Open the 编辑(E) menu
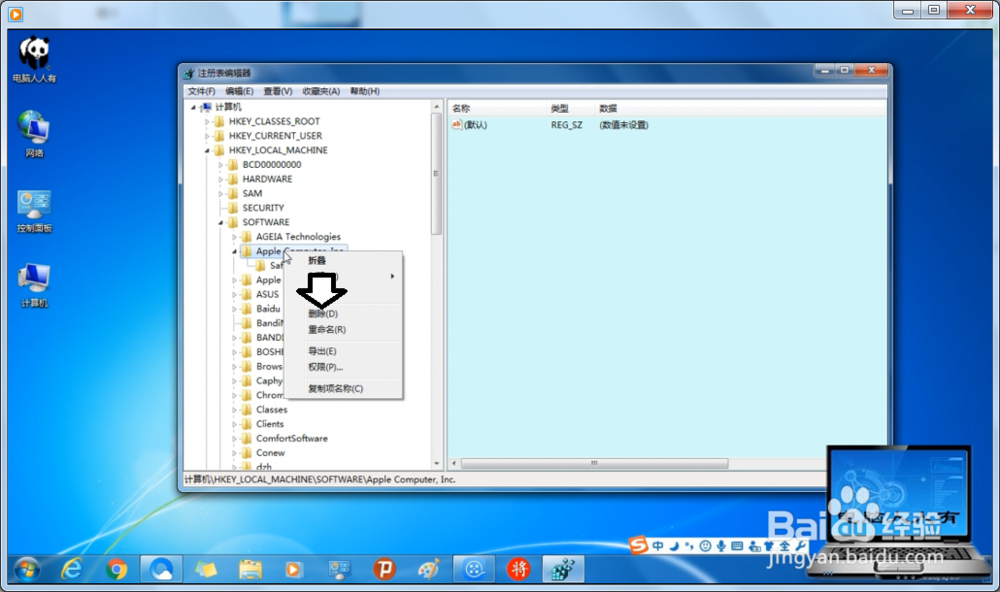The height and width of the screenshot is (592, 1000). coord(239,91)
